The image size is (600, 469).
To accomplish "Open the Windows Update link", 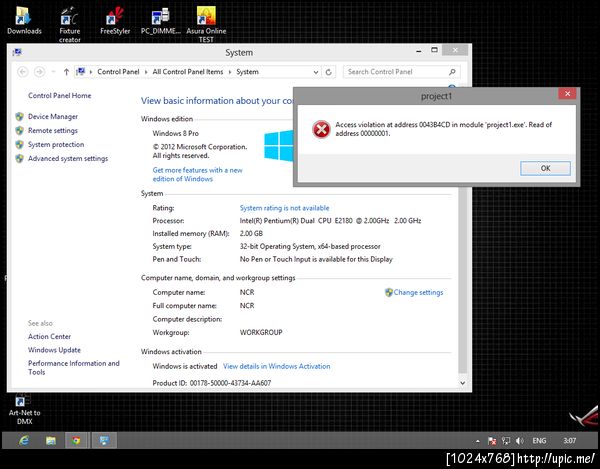I will 54,350.
